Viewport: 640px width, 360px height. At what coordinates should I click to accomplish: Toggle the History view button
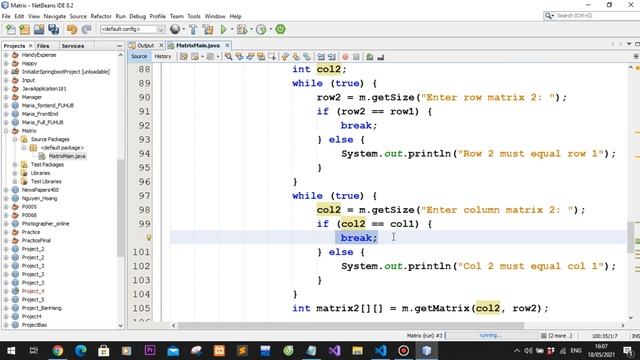coord(162,56)
